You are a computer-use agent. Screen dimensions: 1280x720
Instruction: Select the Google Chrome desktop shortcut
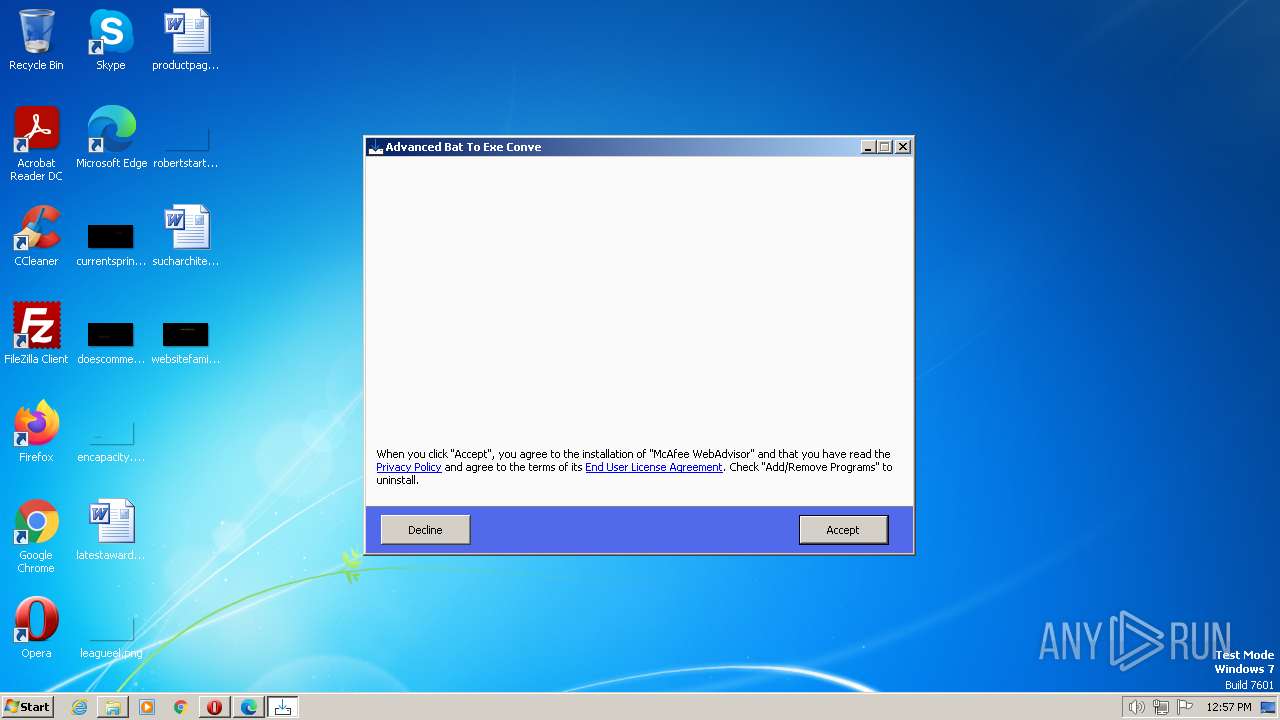click(x=36, y=537)
